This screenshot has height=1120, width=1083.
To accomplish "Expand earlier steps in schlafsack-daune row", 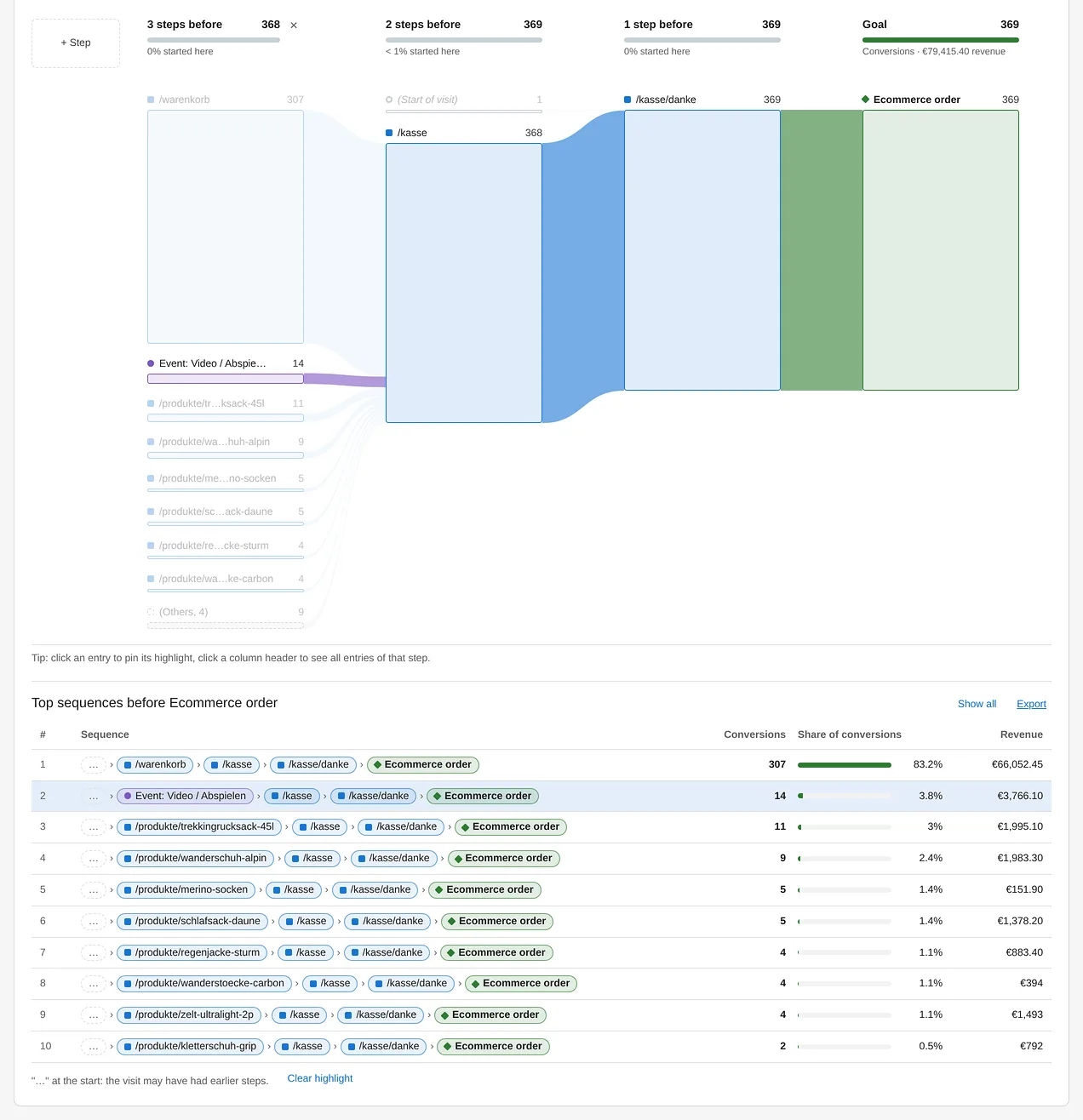I will click(x=94, y=922).
